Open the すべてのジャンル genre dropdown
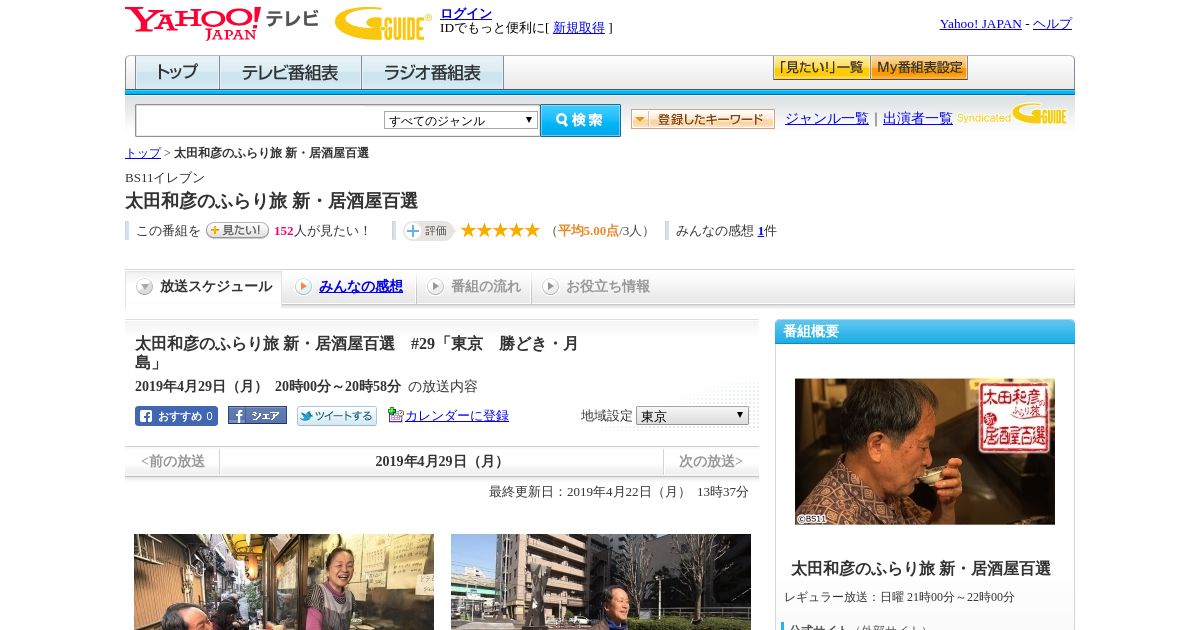The width and height of the screenshot is (1200, 630). click(x=461, y=120)
